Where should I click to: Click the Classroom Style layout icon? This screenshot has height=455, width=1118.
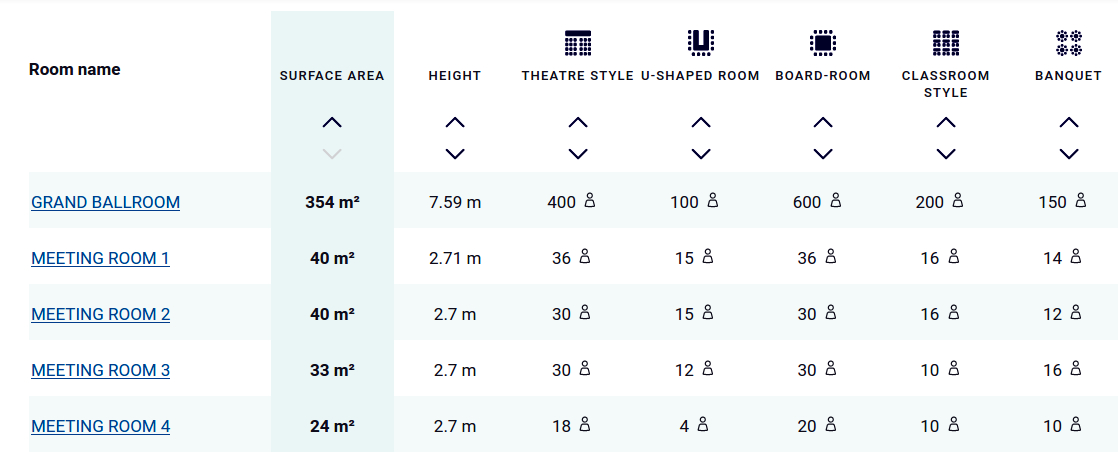point(946,42)
